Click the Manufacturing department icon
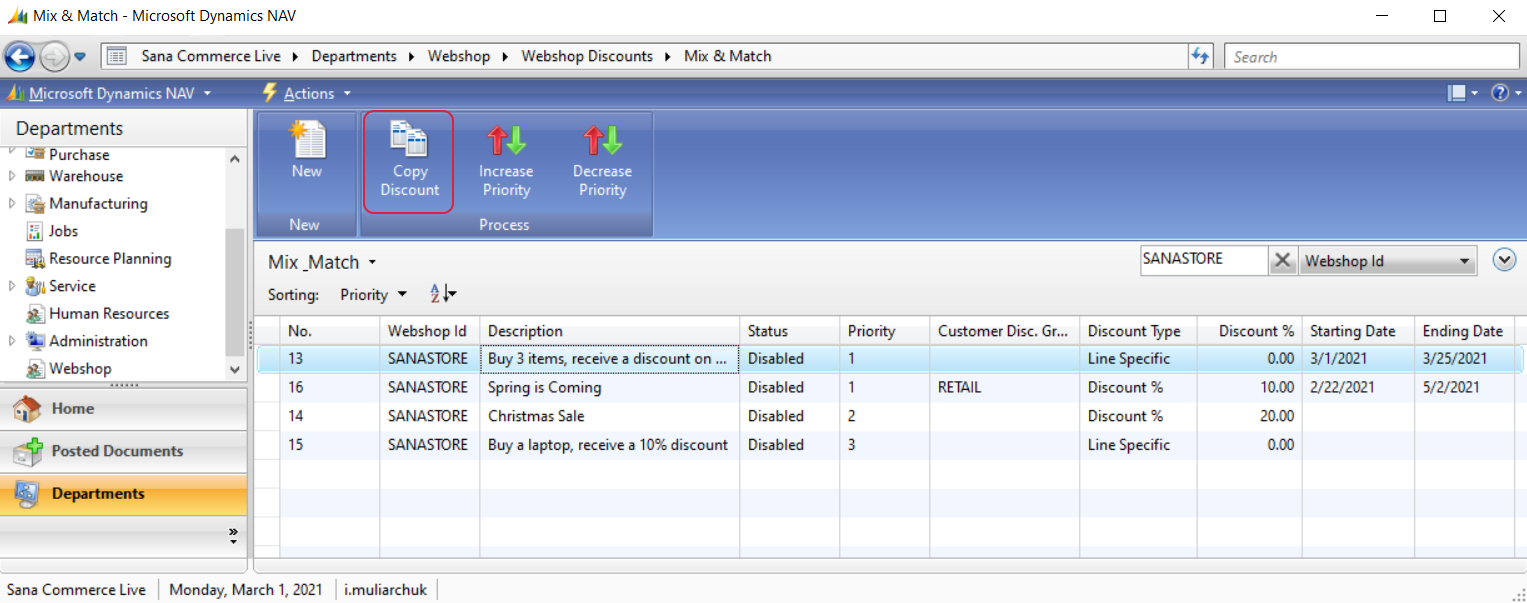Viewport: 1527px width, 603px height. [x=35, y=203]
